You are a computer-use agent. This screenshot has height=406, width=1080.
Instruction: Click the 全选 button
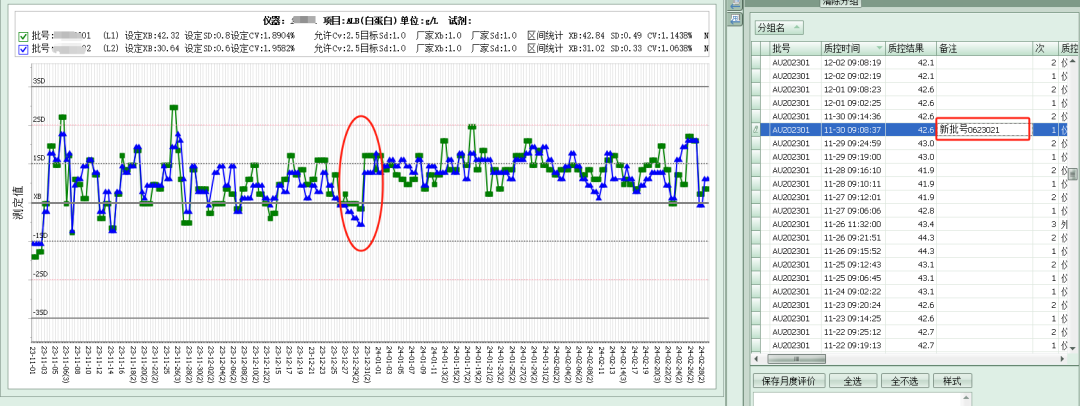pos(853,380)
